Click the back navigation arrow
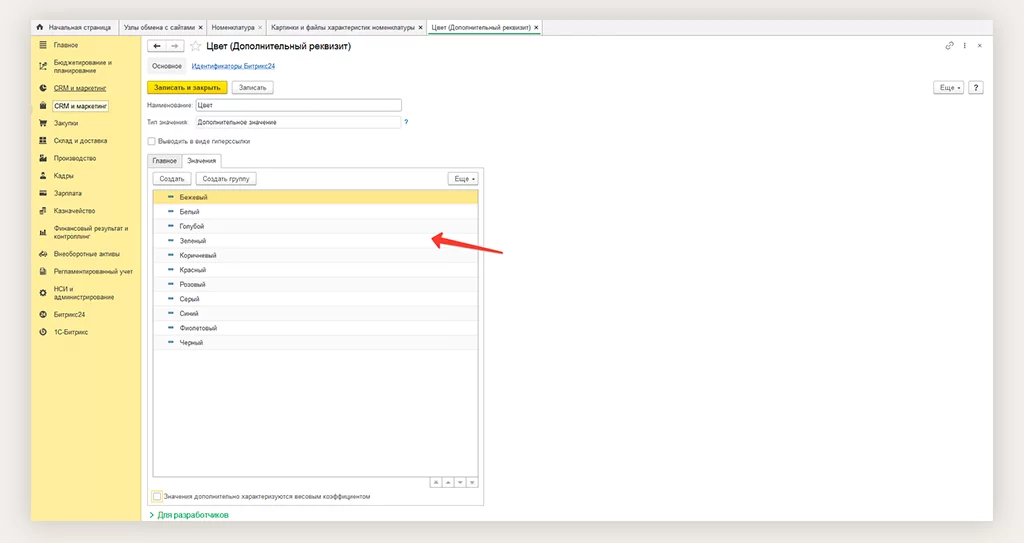 156,46
